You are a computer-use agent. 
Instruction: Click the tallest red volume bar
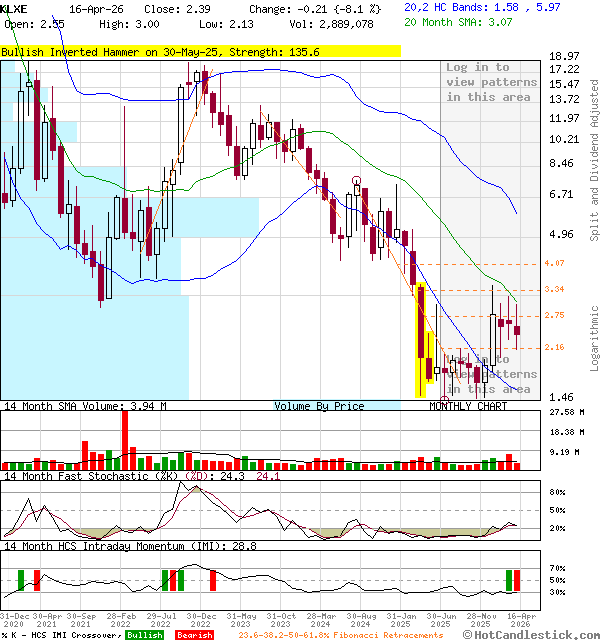(125, 438)
